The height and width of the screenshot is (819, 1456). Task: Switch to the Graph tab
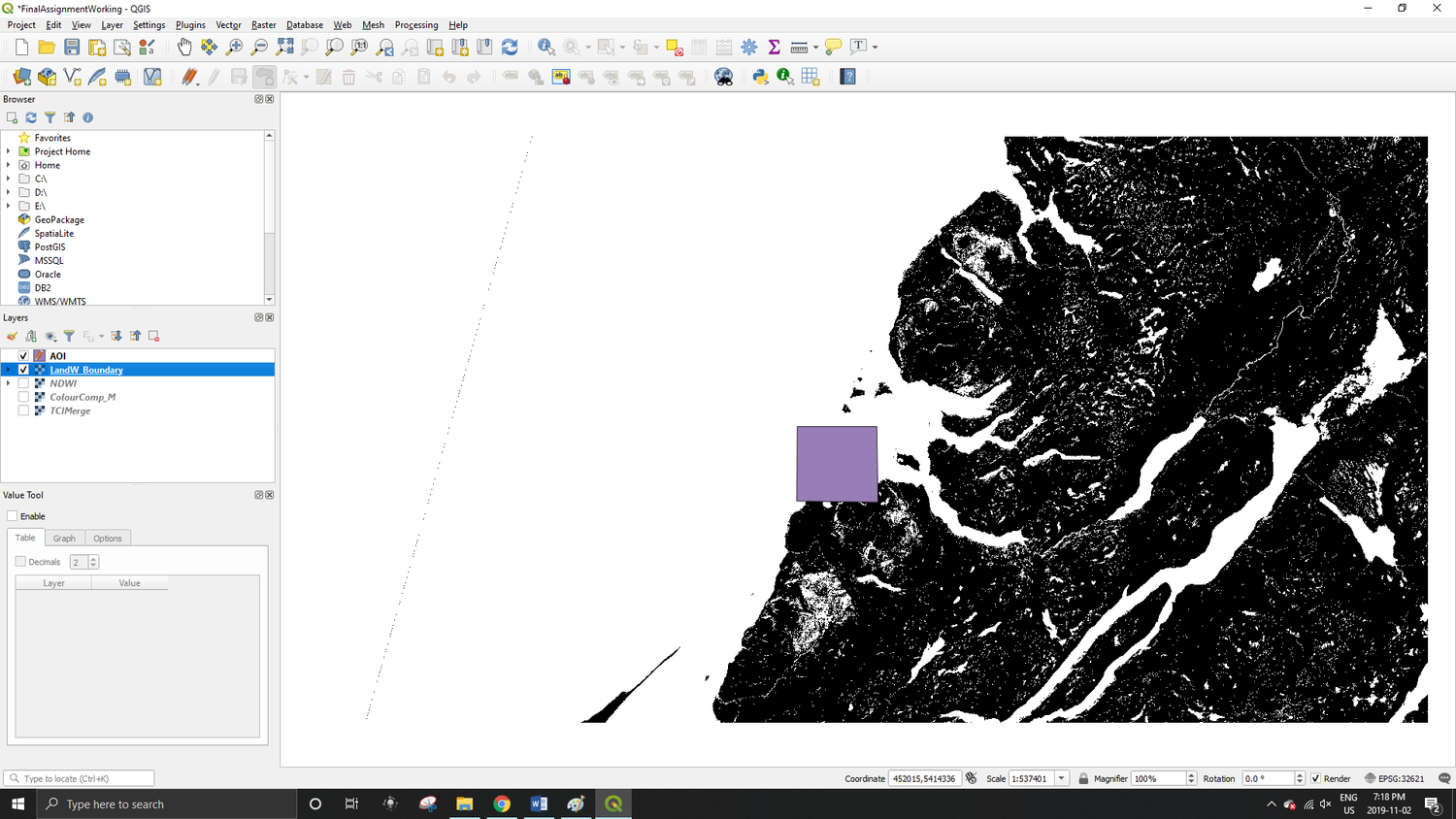(x=64, y=538)
